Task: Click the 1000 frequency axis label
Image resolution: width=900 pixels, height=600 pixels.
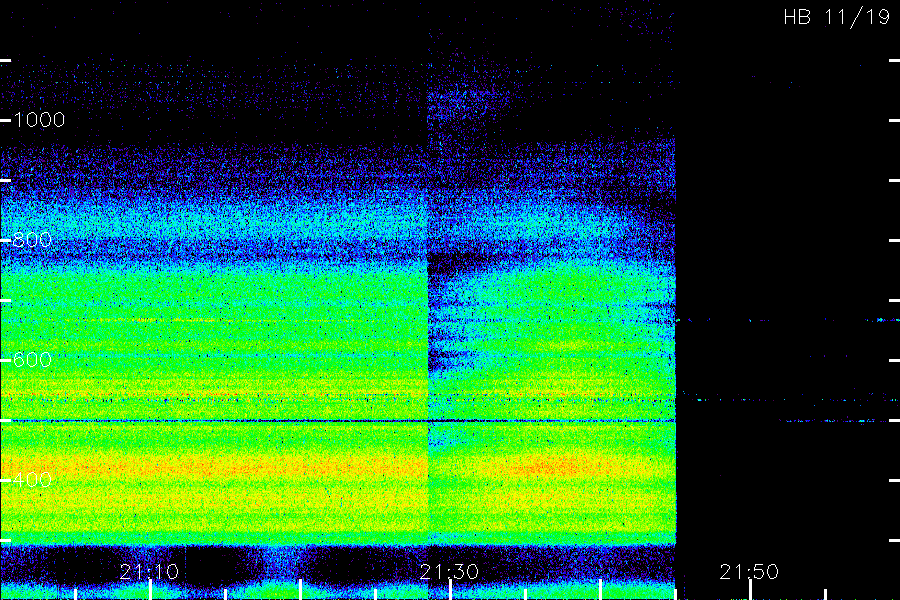Action: click(x=39, y=119)
